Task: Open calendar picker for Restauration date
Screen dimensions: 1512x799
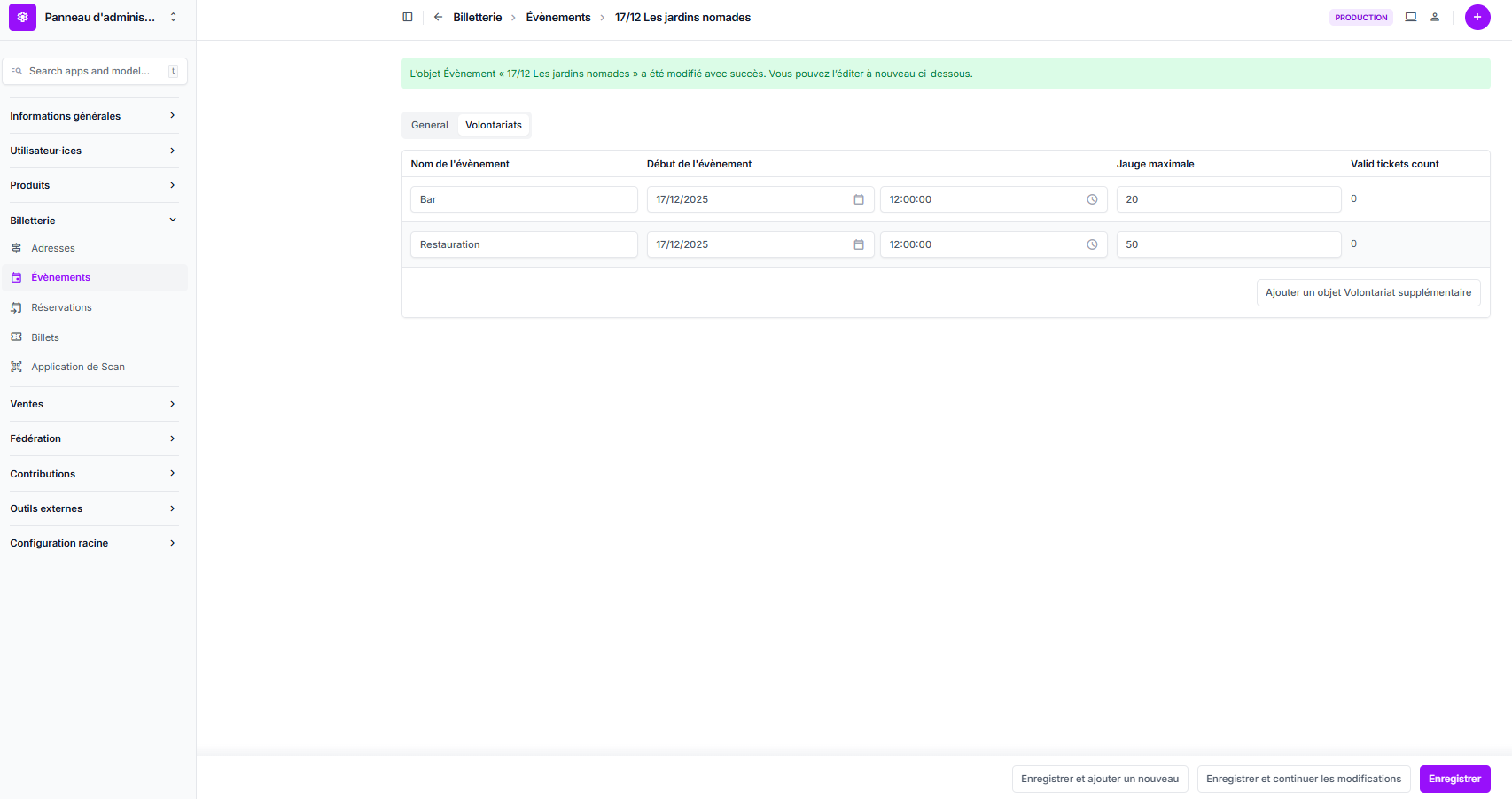Action: pos(858,244)
